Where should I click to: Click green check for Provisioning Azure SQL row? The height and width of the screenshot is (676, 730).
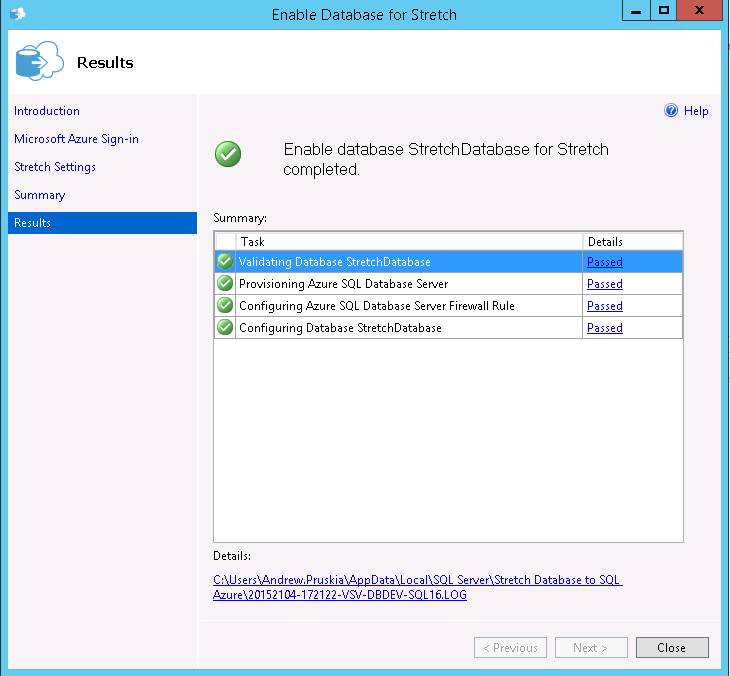(225, 283)
